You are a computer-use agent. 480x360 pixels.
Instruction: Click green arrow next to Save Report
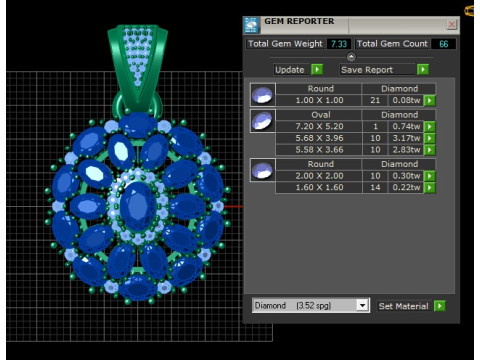[x=423, y=69]
